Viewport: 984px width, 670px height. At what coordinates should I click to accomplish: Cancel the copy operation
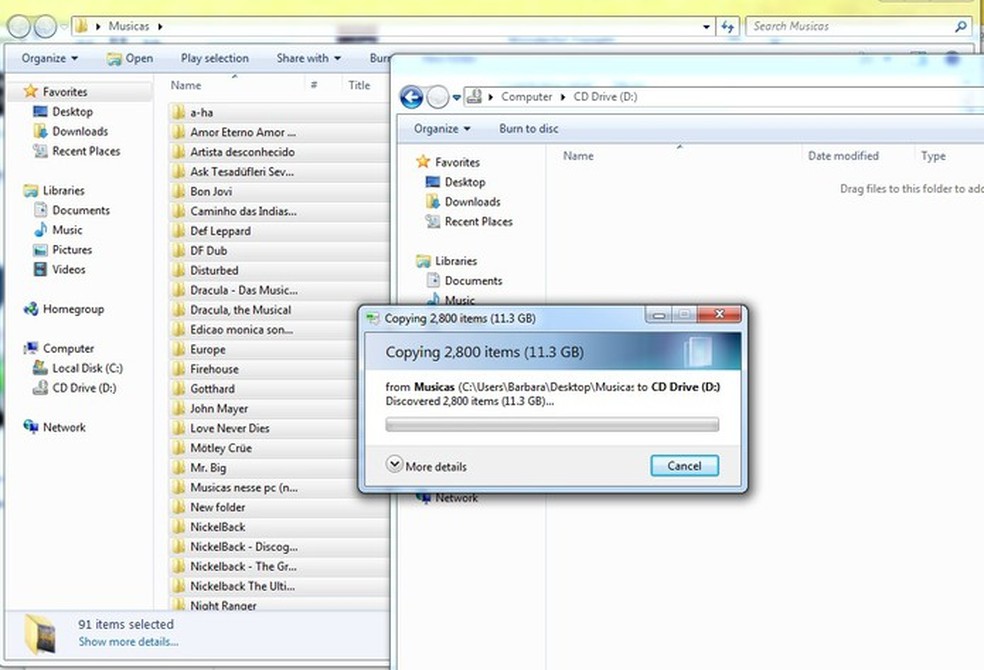coord(684,465)
